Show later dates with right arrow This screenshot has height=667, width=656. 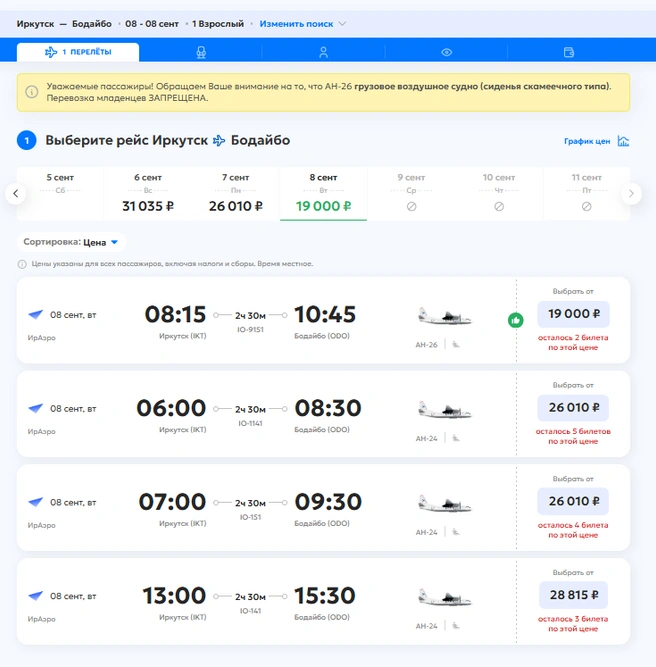(x=631, y=194)
